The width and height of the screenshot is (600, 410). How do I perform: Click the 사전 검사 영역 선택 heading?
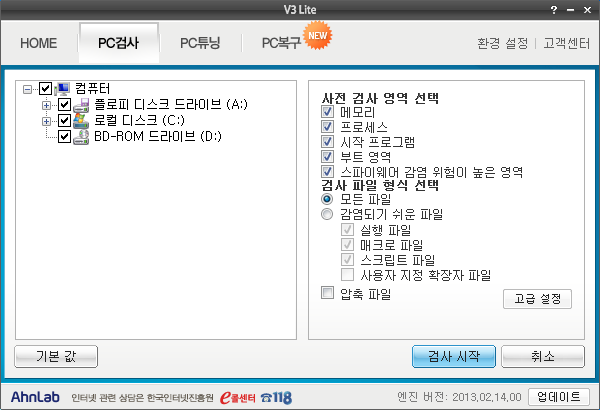[380, 98]
